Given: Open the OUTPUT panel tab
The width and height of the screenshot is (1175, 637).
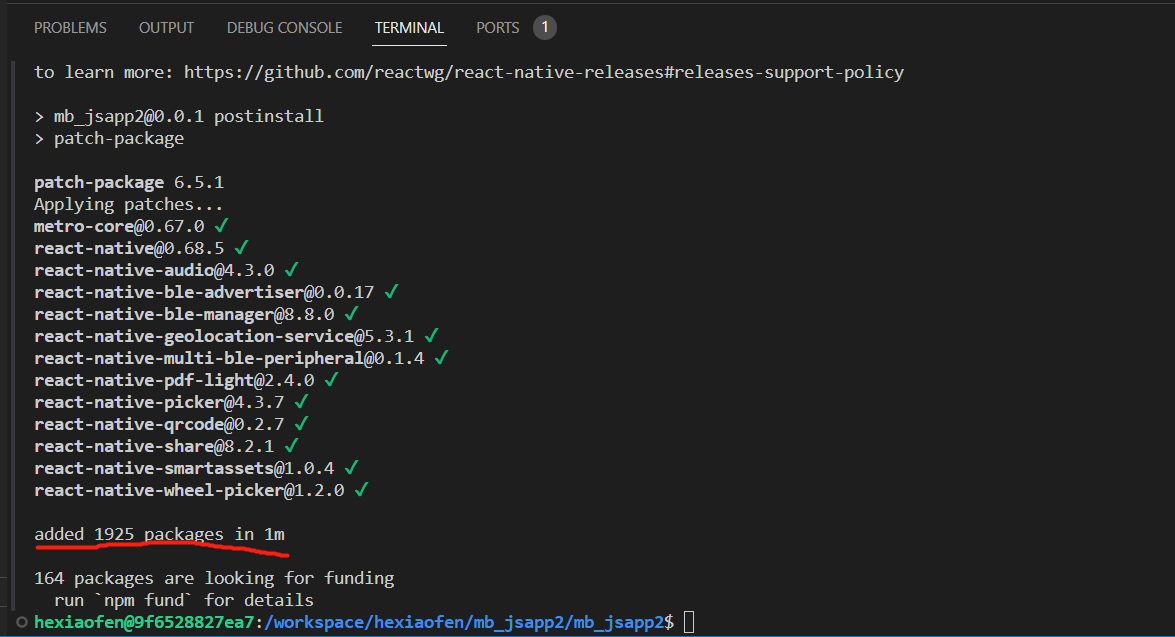Looking at the screenshot, I should [167, 28].
